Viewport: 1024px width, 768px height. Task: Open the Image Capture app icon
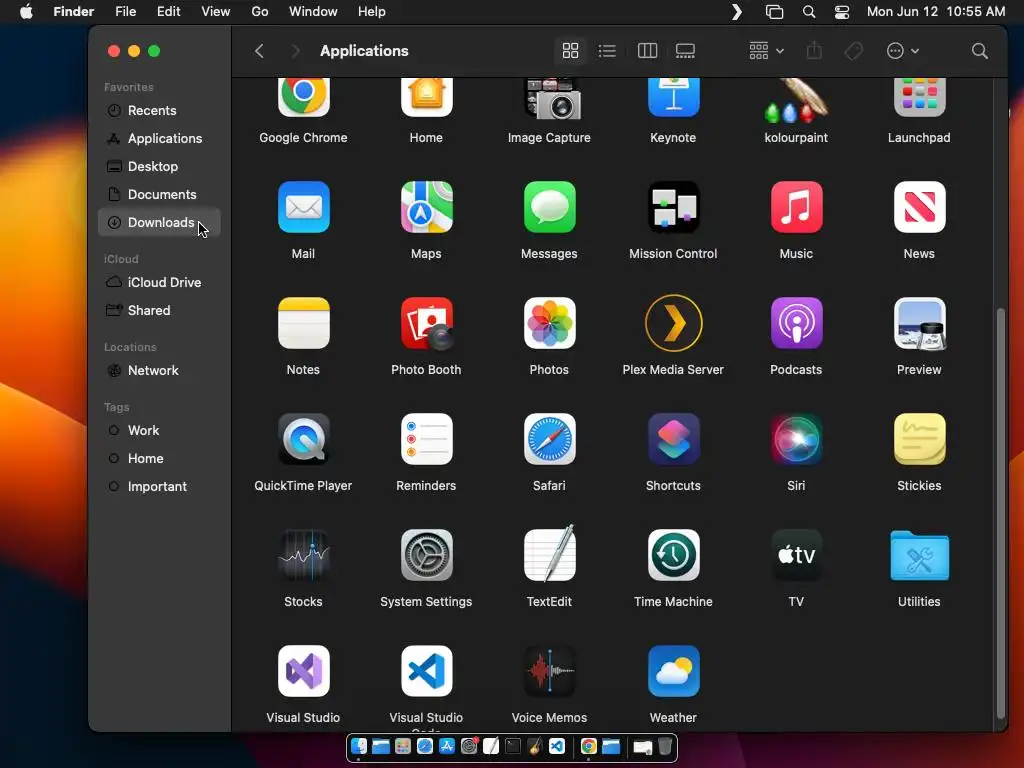tap(552, 99)
